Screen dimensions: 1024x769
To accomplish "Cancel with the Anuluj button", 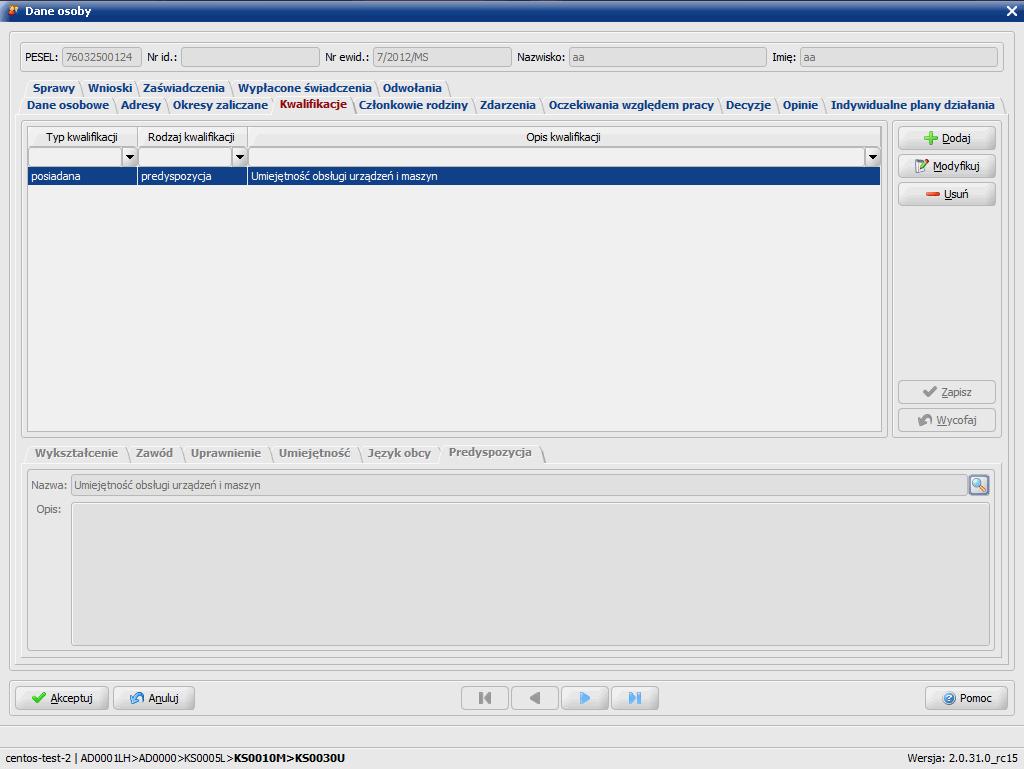I will pos(154,698).
